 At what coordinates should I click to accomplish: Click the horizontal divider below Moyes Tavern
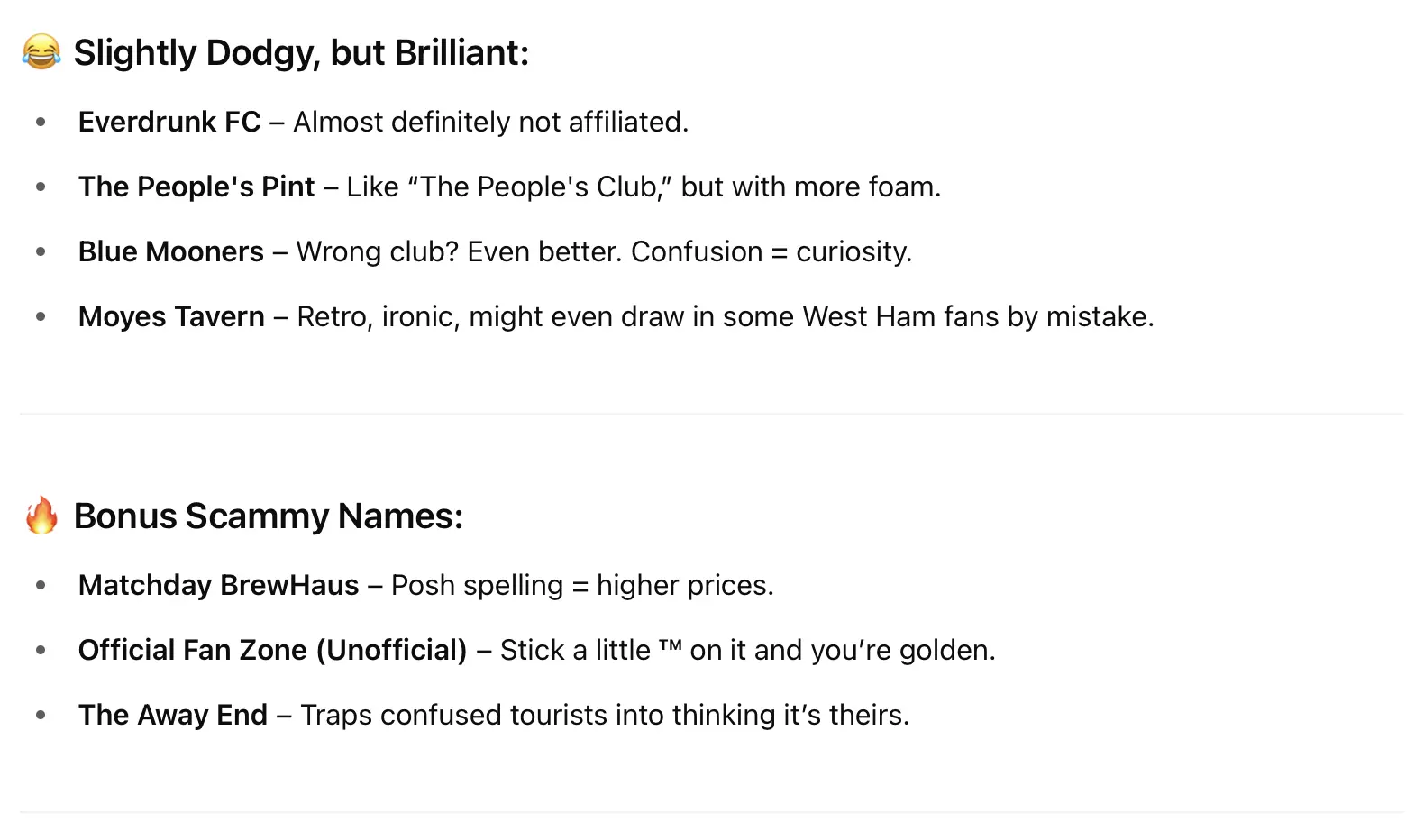pyautogui.click(x=711, y=414)
